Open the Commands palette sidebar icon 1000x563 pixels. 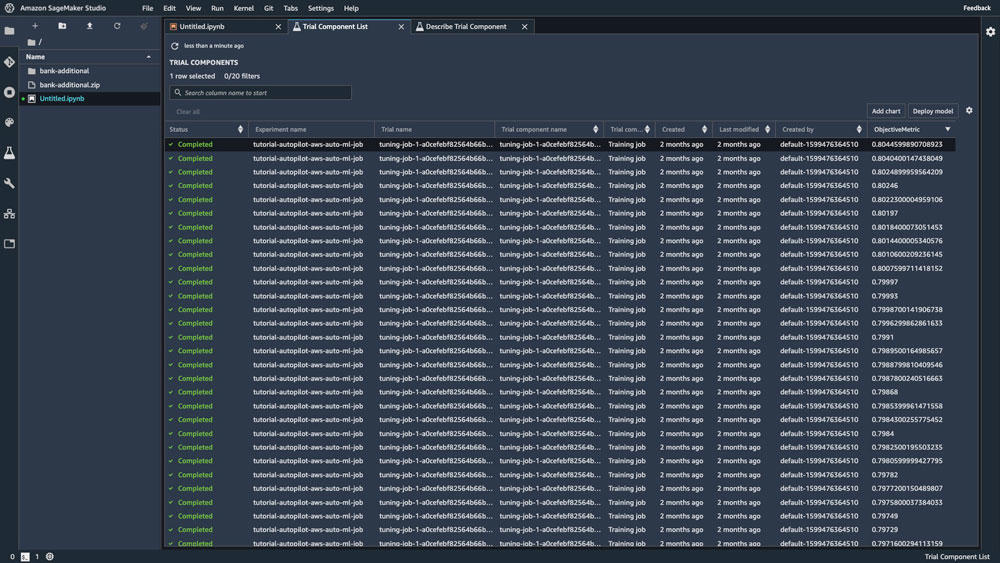tap(10, 122)
